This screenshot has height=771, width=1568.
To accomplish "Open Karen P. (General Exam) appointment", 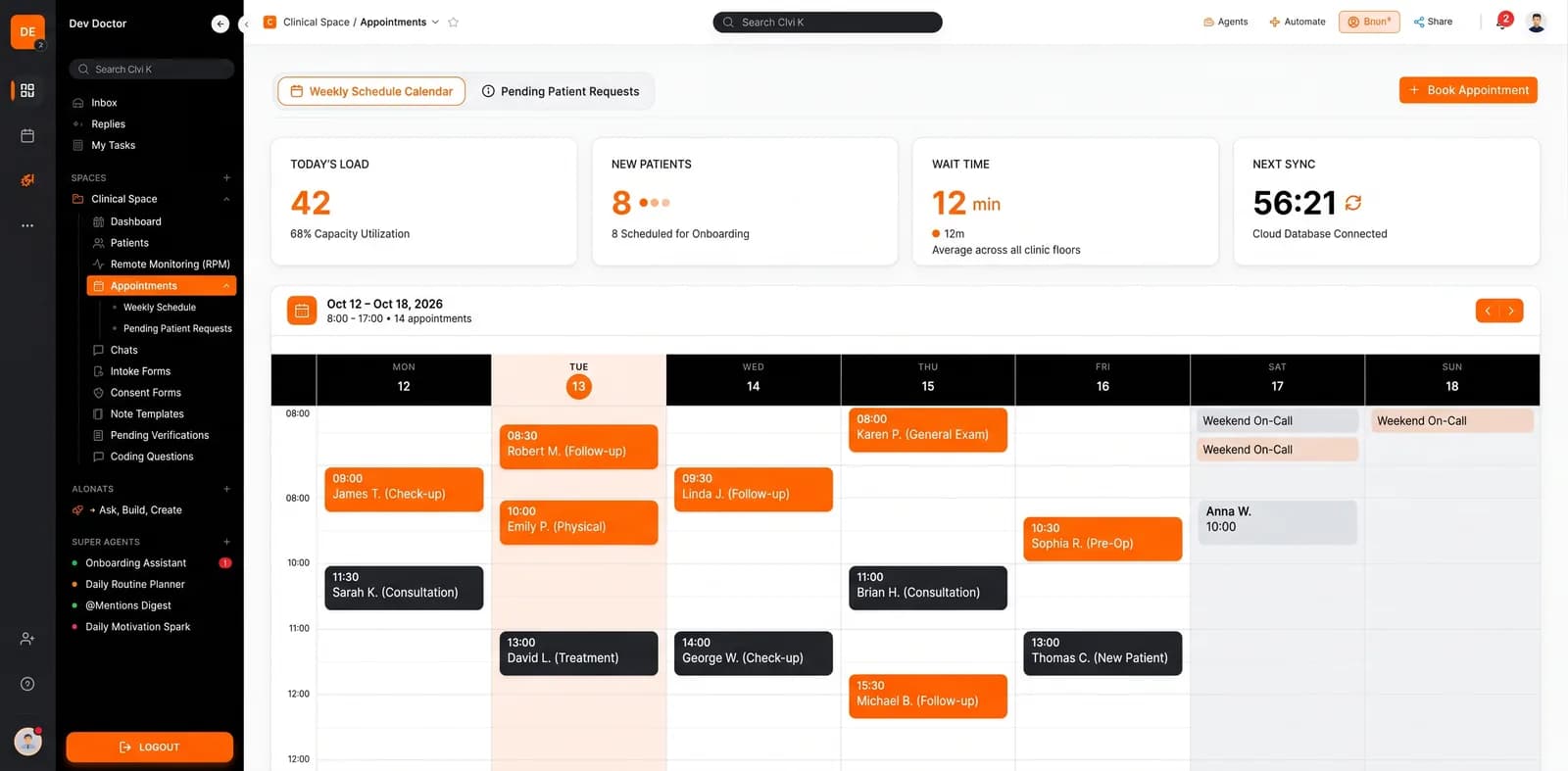I will tap(928, 429).
